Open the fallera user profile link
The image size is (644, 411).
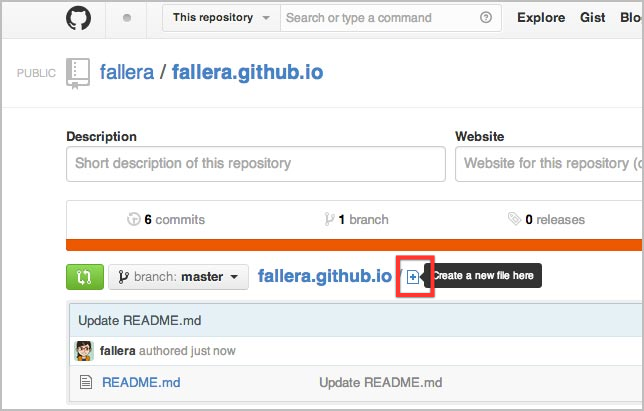[x=127, y=72]
